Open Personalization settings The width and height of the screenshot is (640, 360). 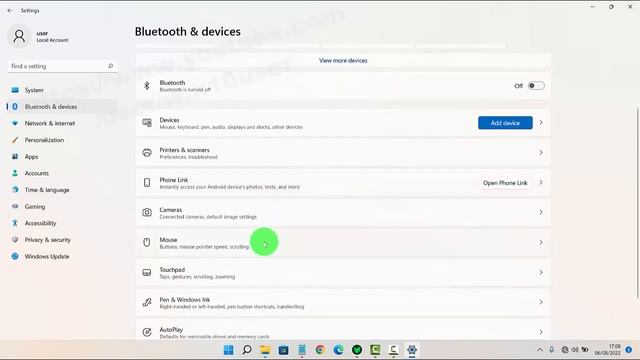pyautogui.click(x=62, y=140)
